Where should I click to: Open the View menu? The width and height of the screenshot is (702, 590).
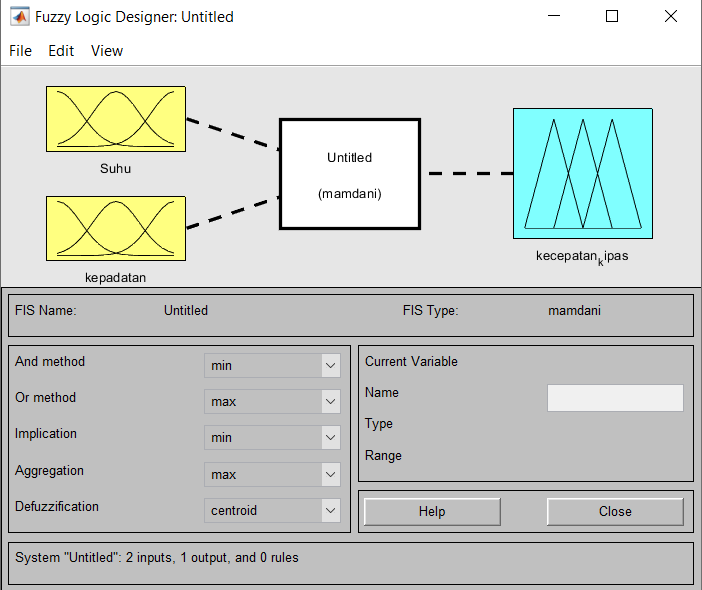click(107, 51)
